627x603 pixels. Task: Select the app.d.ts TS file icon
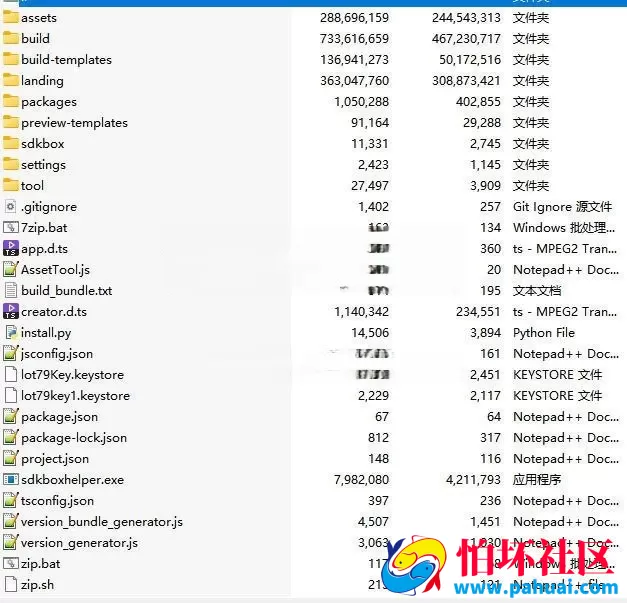[x=11, y=248]
